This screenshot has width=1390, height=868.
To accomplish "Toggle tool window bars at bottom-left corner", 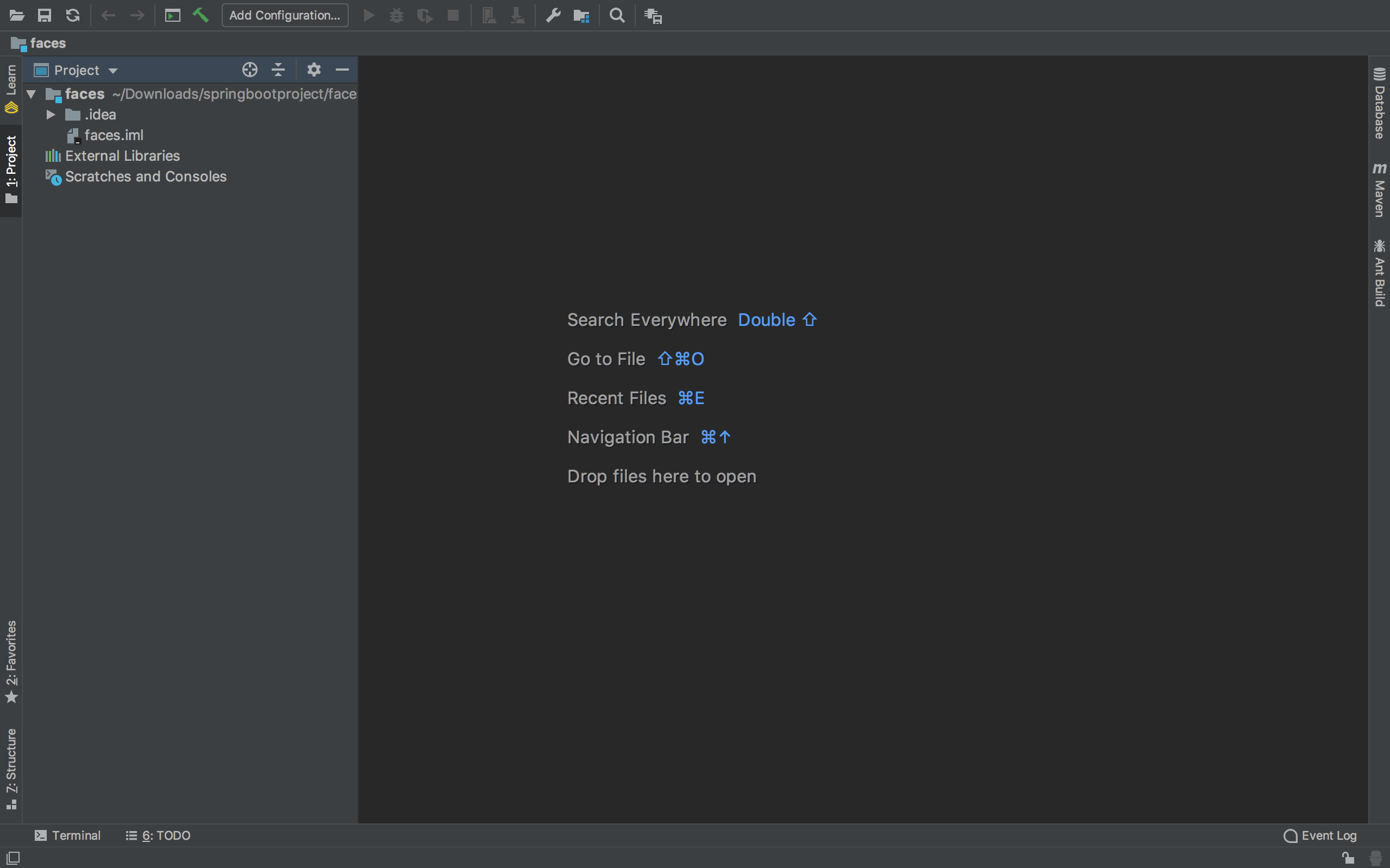I will (x=12, y=858).
